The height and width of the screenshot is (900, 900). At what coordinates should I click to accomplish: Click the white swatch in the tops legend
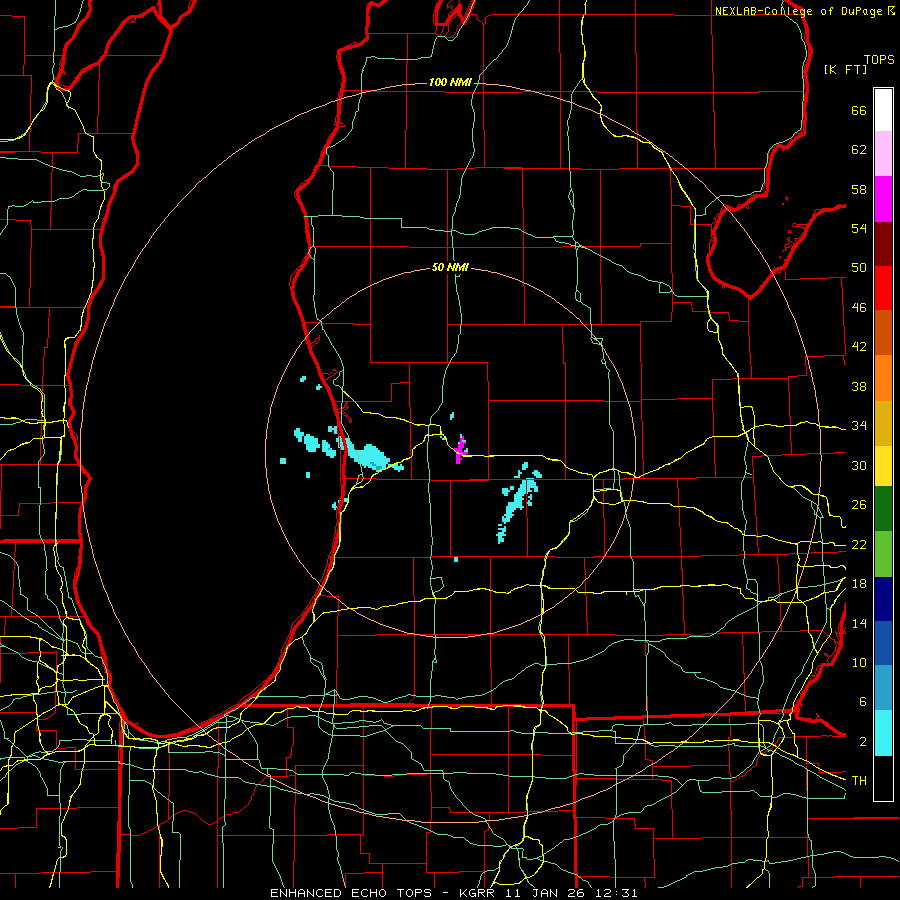883,110
